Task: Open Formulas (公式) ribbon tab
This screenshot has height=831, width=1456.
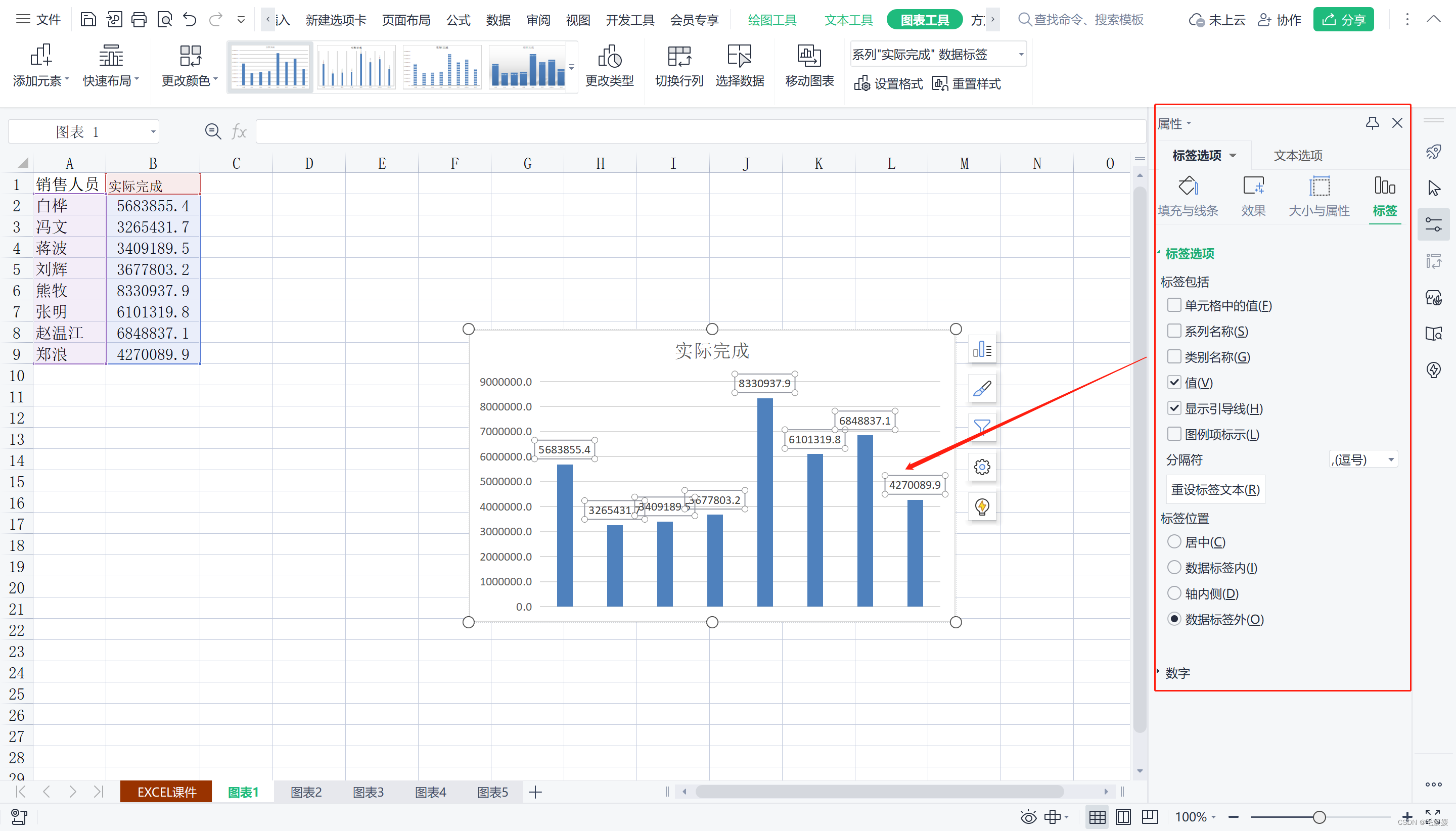Action: (x=459, y=20)
